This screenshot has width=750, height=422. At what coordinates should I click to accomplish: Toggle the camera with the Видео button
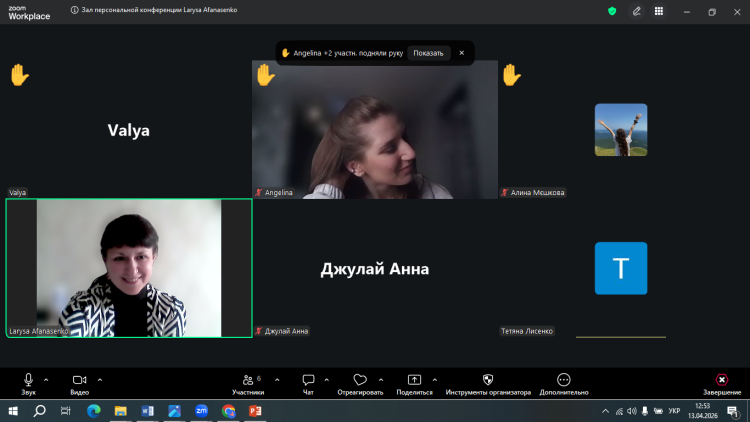79,381
